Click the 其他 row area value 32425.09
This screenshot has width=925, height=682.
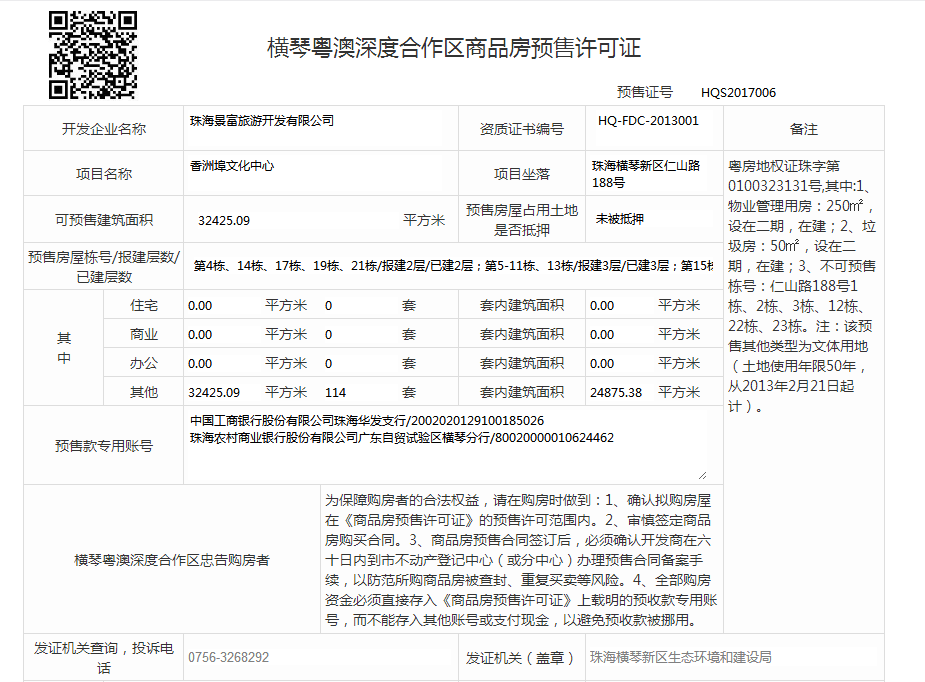[214, 392]
